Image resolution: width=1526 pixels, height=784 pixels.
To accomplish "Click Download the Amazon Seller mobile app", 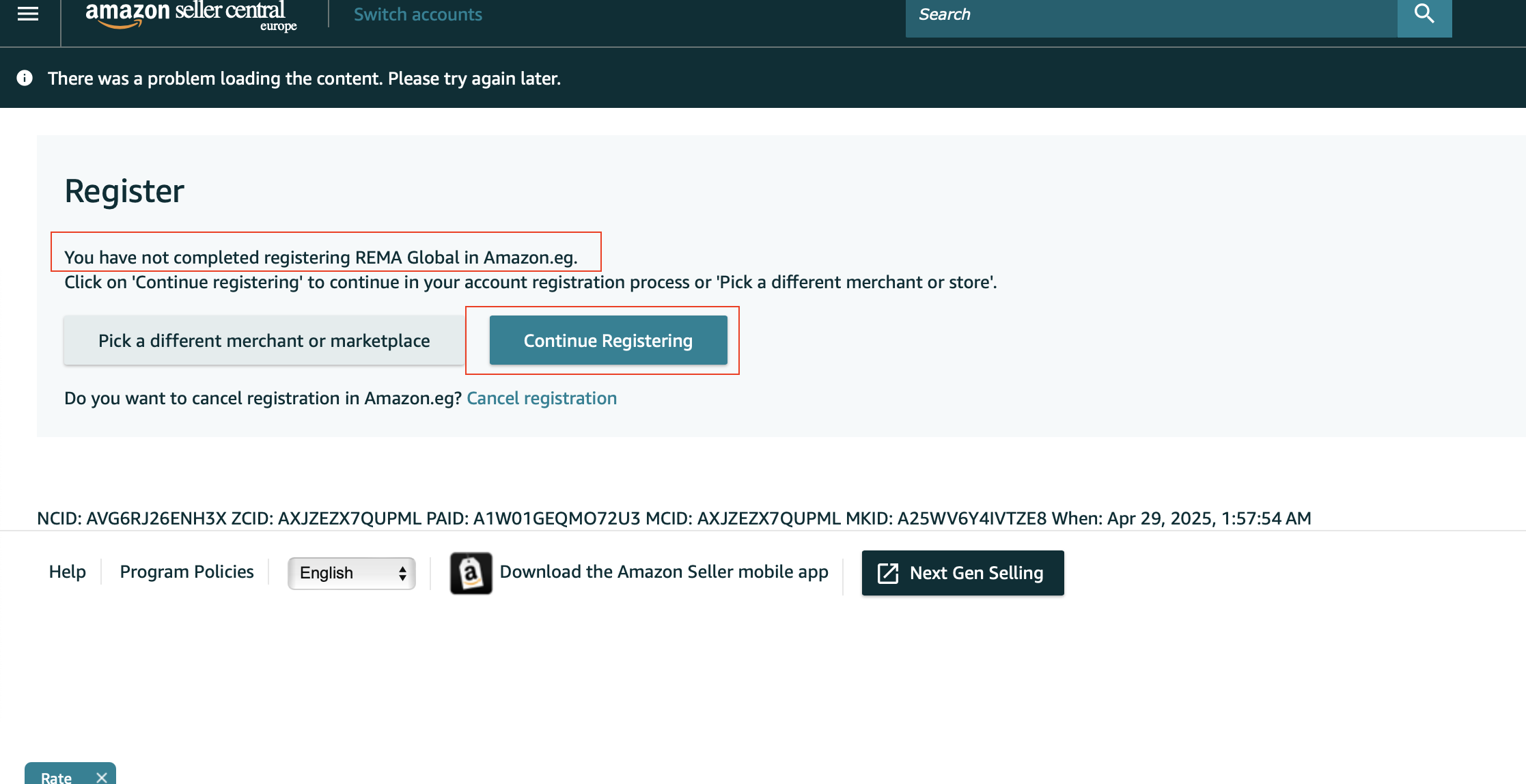I will click(664, 572).
